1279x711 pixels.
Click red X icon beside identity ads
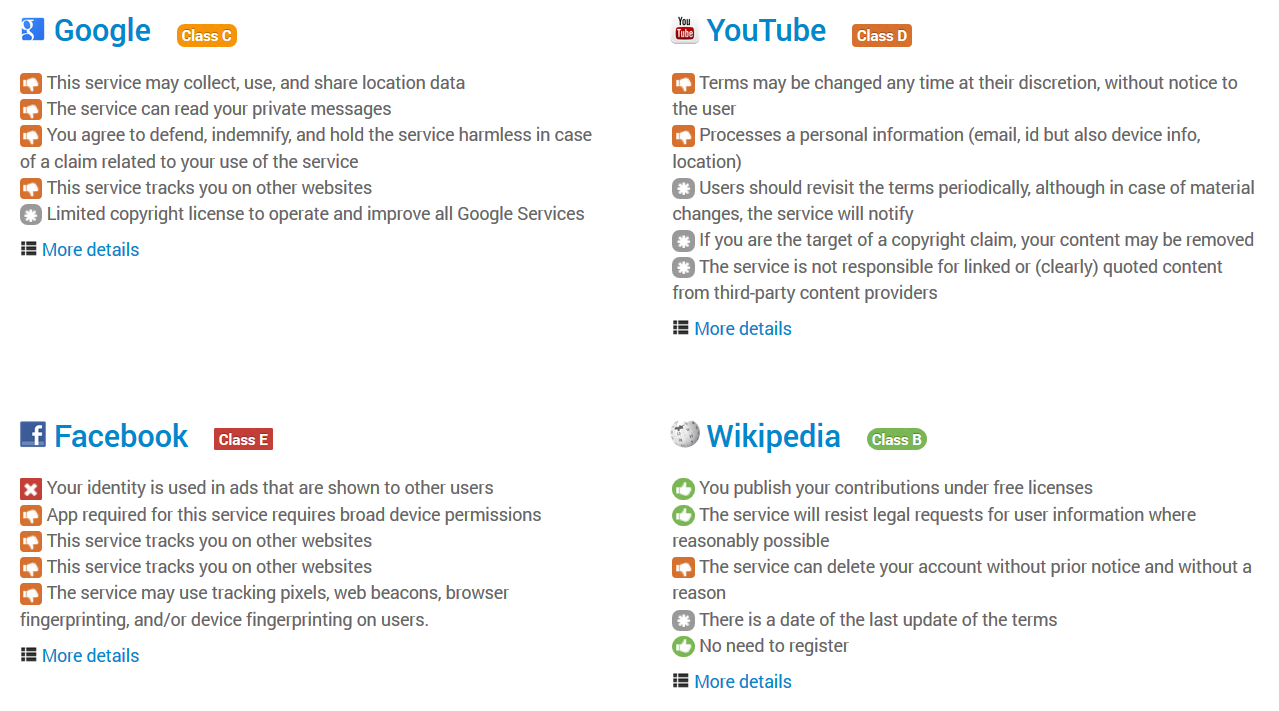pyautogui.click(x=31, y=489)
